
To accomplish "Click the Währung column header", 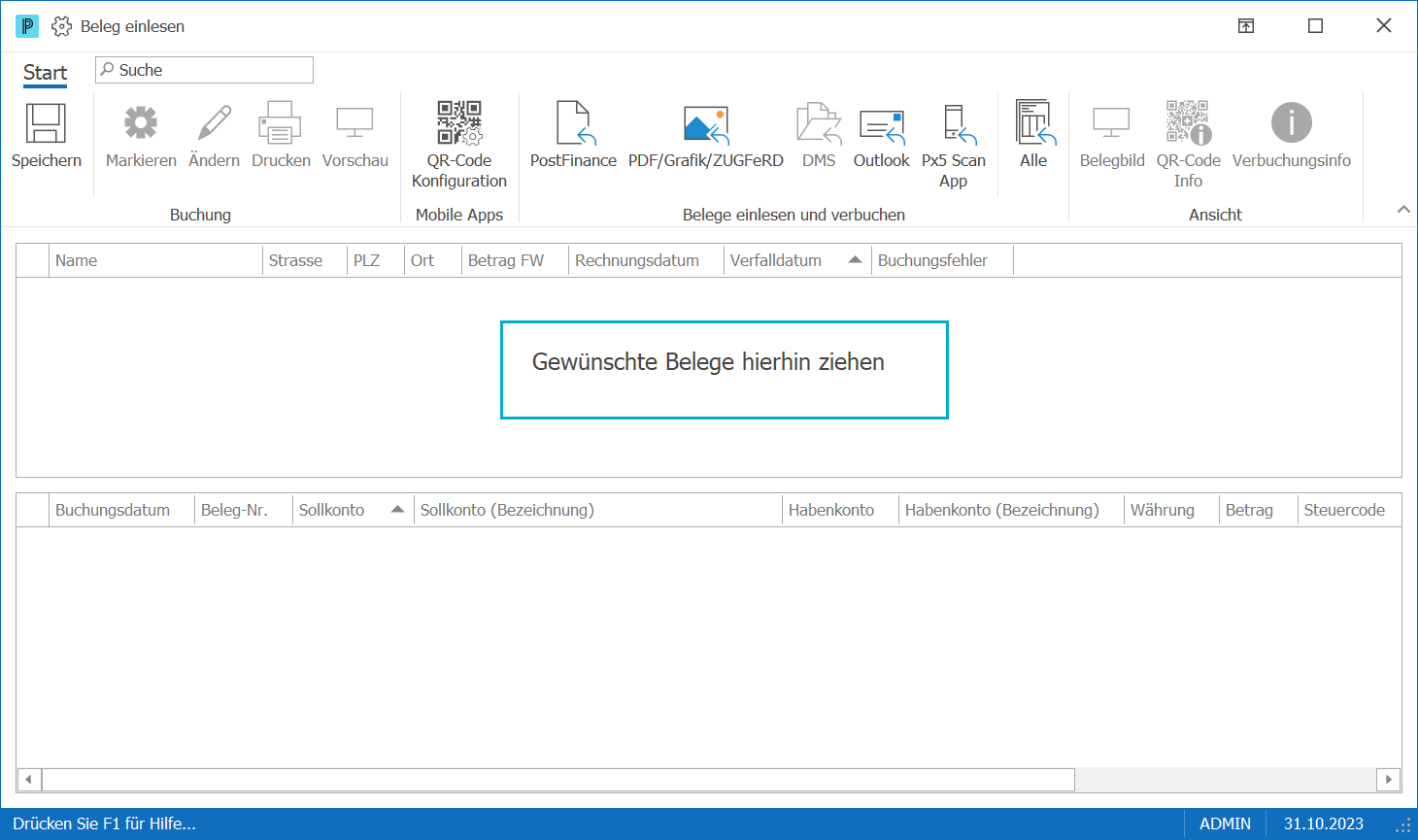I will (x=1171, y=510).
